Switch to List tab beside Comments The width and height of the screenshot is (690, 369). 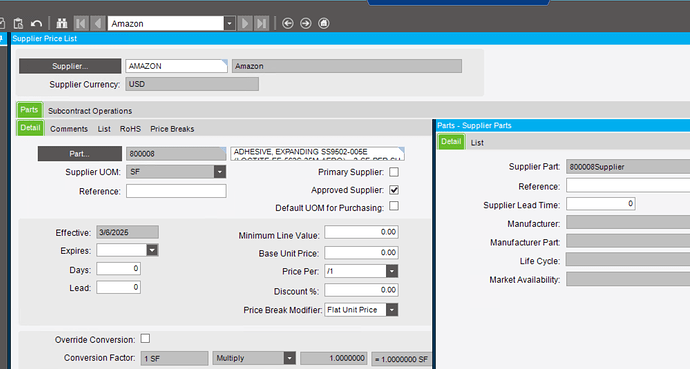(x=104, y=129)
